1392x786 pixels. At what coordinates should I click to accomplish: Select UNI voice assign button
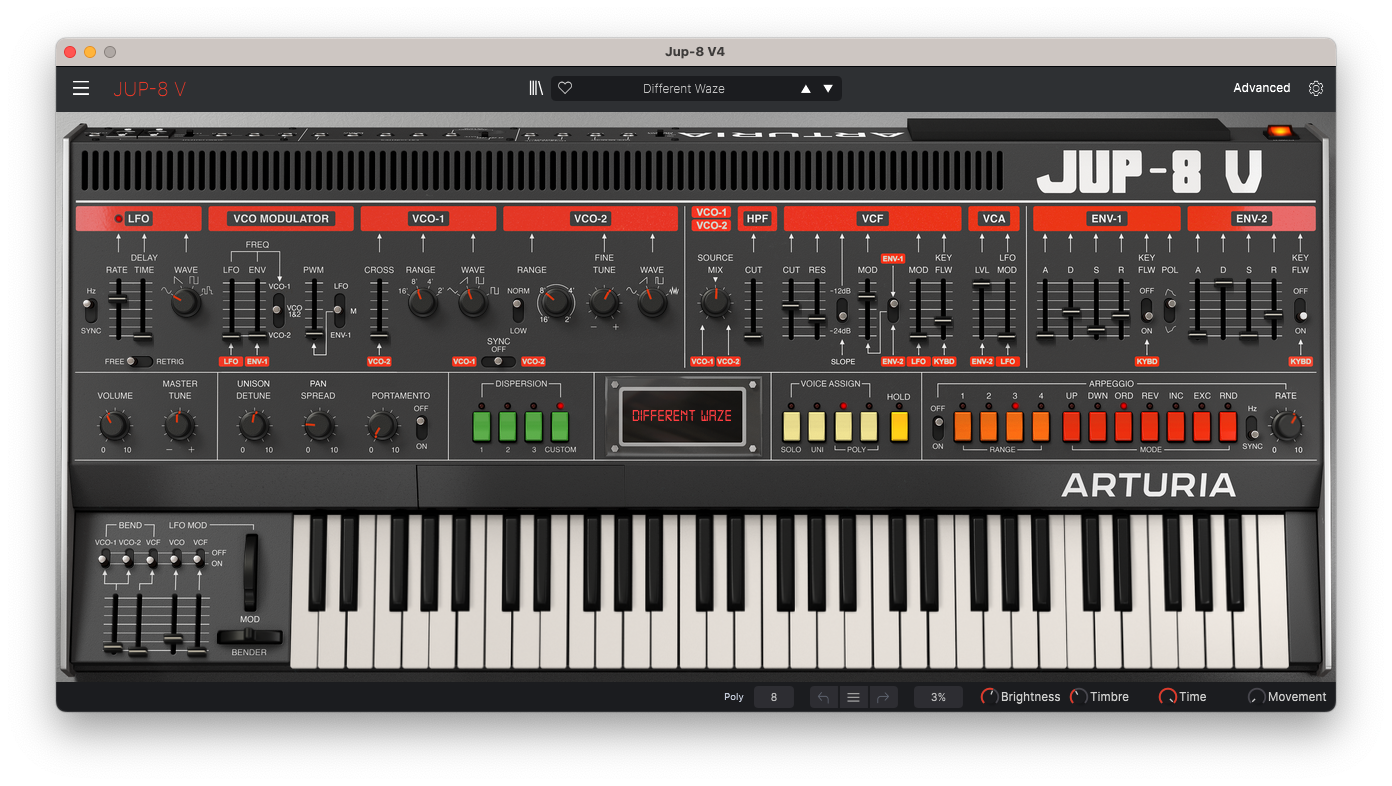[x=817, y=427]
